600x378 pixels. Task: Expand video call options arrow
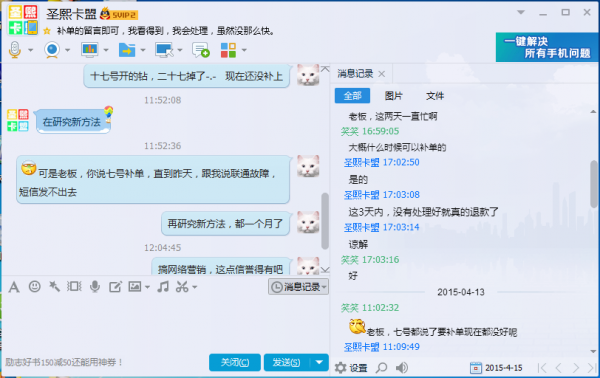pyautogui.click(x=68, y=50)
